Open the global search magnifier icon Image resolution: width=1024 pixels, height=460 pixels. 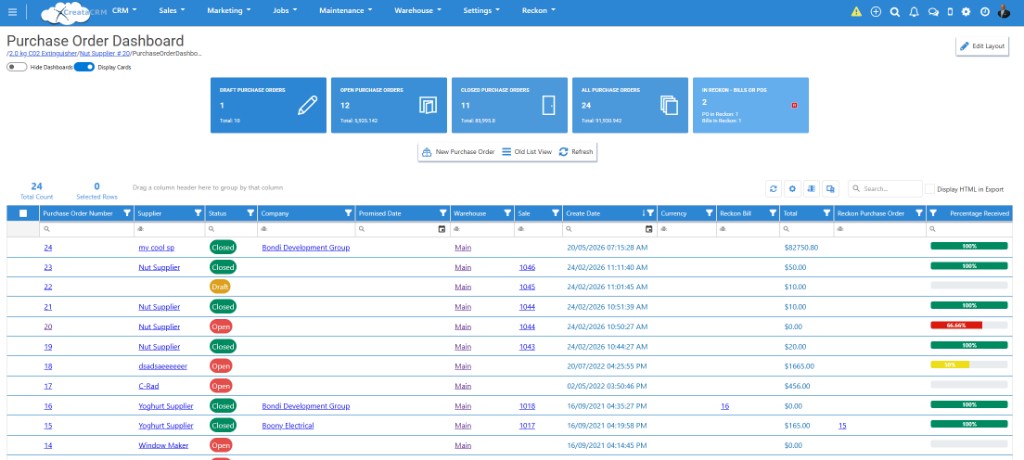pyautogui.click(x=895, y=12)
